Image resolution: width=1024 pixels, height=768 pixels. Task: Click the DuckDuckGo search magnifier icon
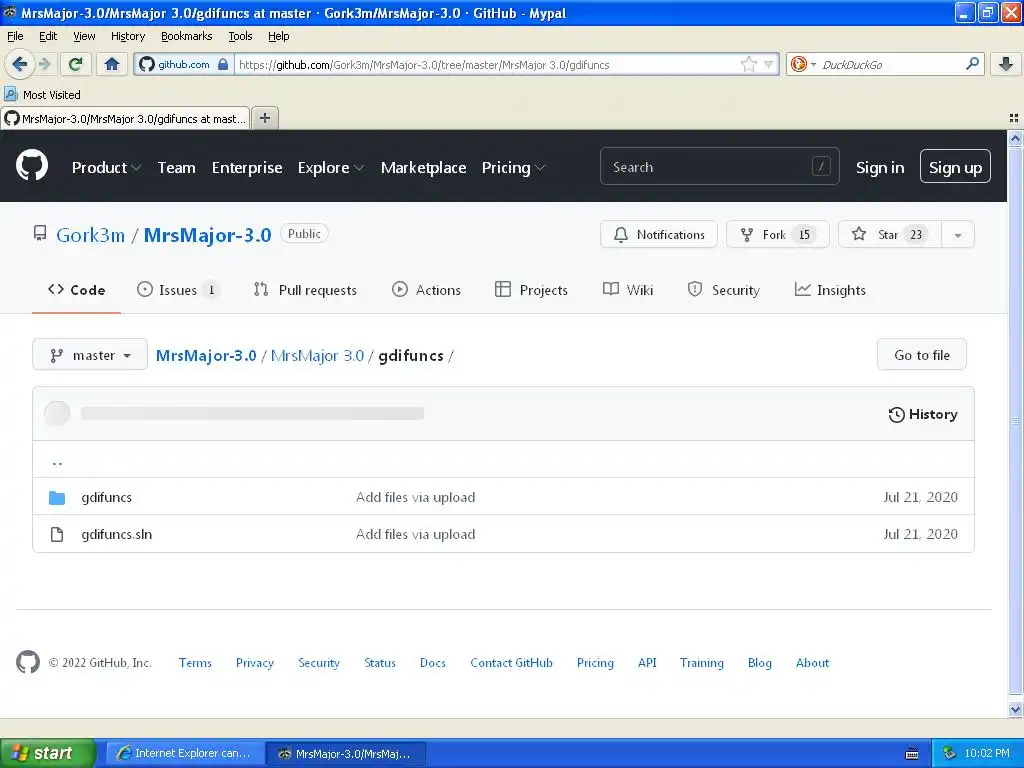(972, 64)
